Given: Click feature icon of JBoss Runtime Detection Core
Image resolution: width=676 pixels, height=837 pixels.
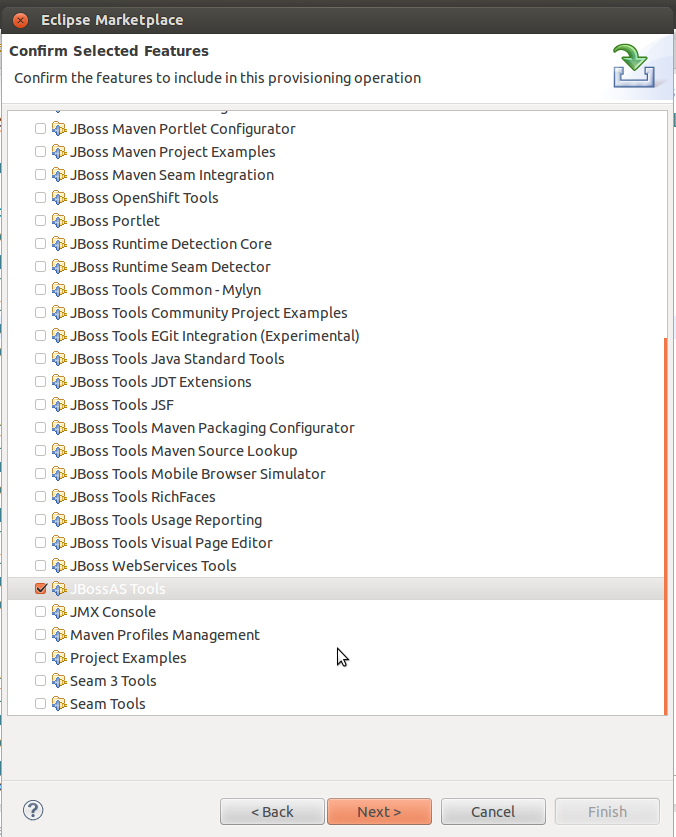Looking at the screenshot, I should pyautogui.click(x=59, y=243).
